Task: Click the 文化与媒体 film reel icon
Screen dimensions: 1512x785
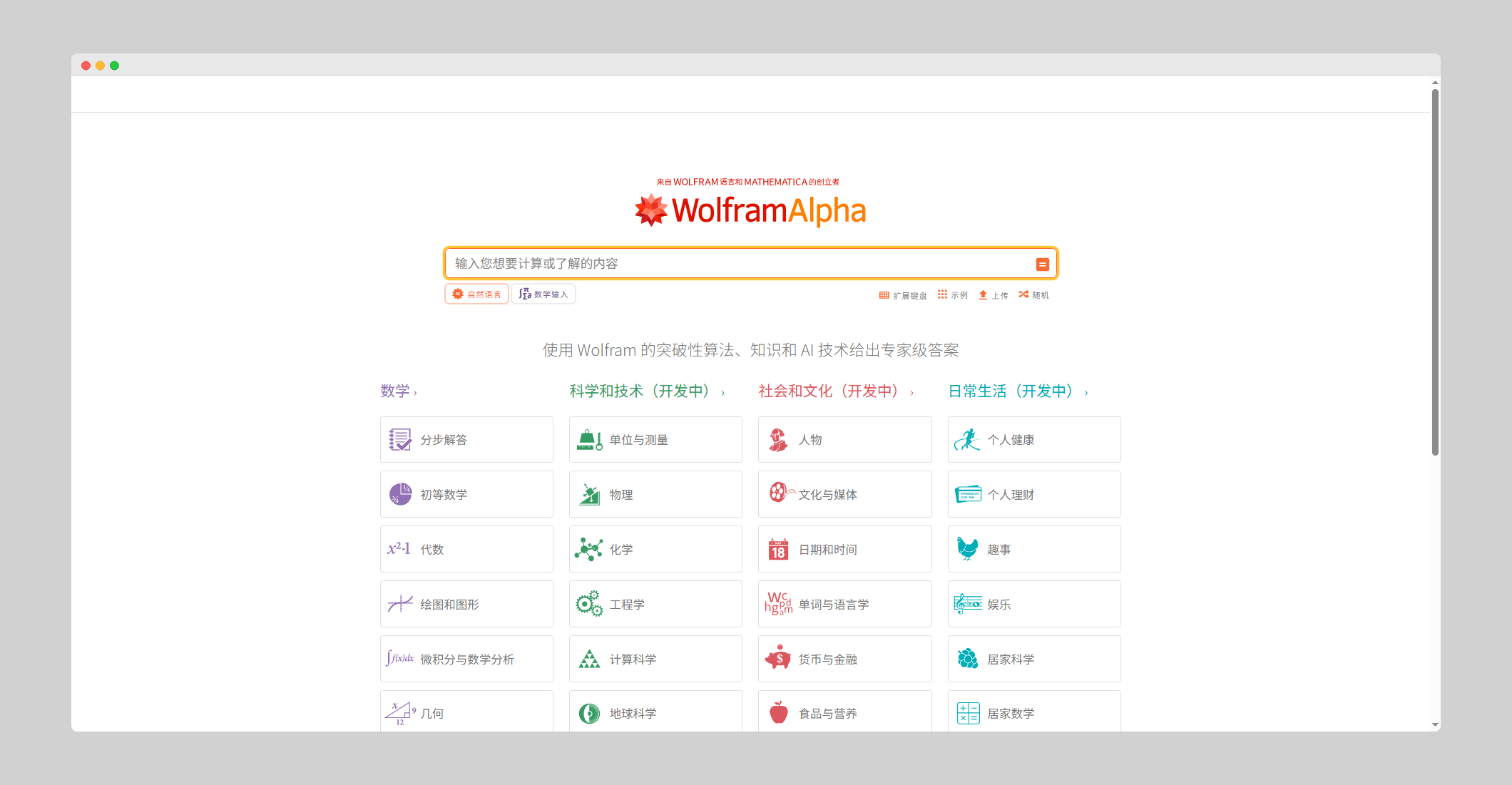Action: coord(781,492)
